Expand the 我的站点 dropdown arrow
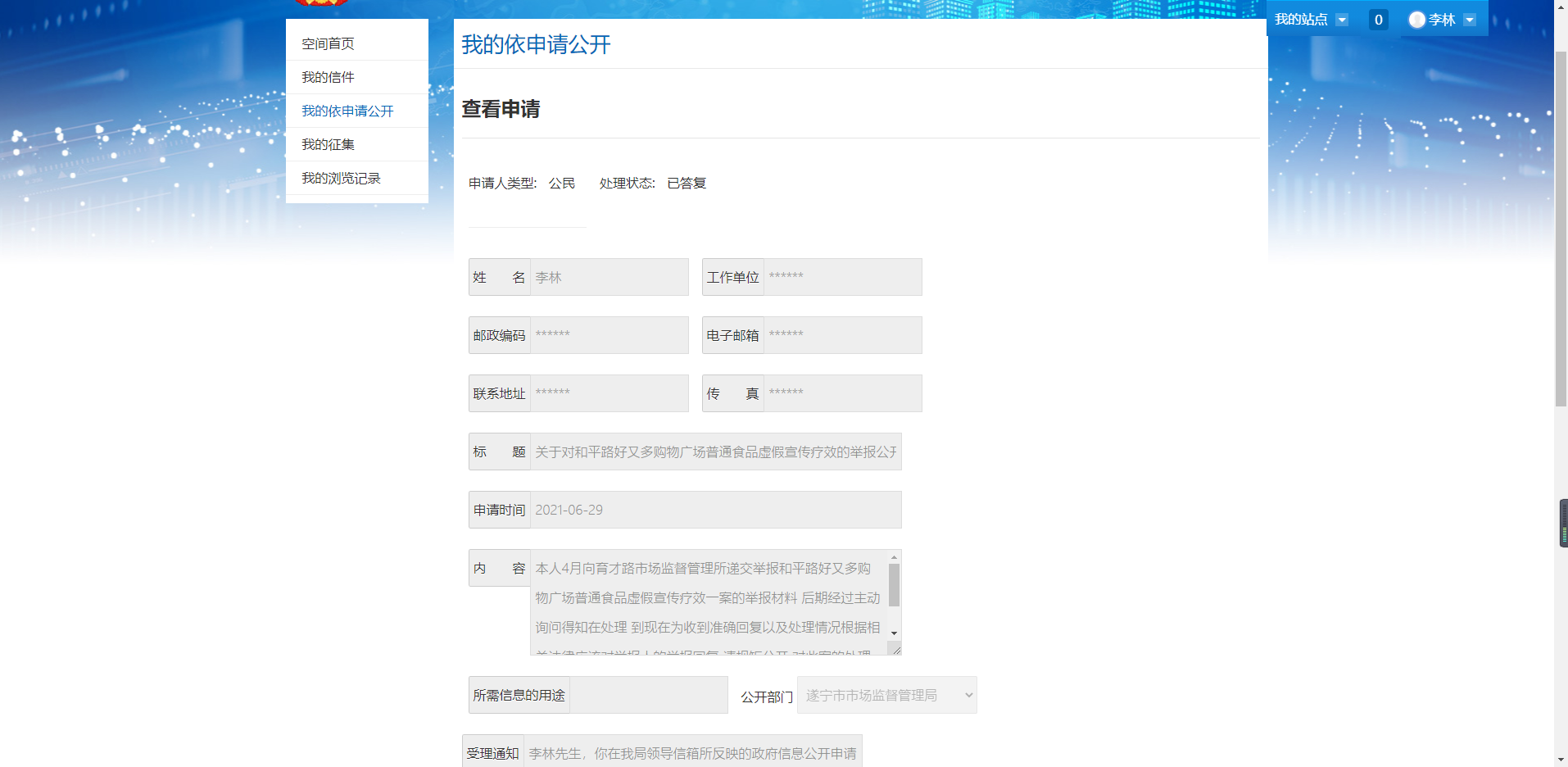The height and width of the screenshot is (767, 1568). 1342,20
